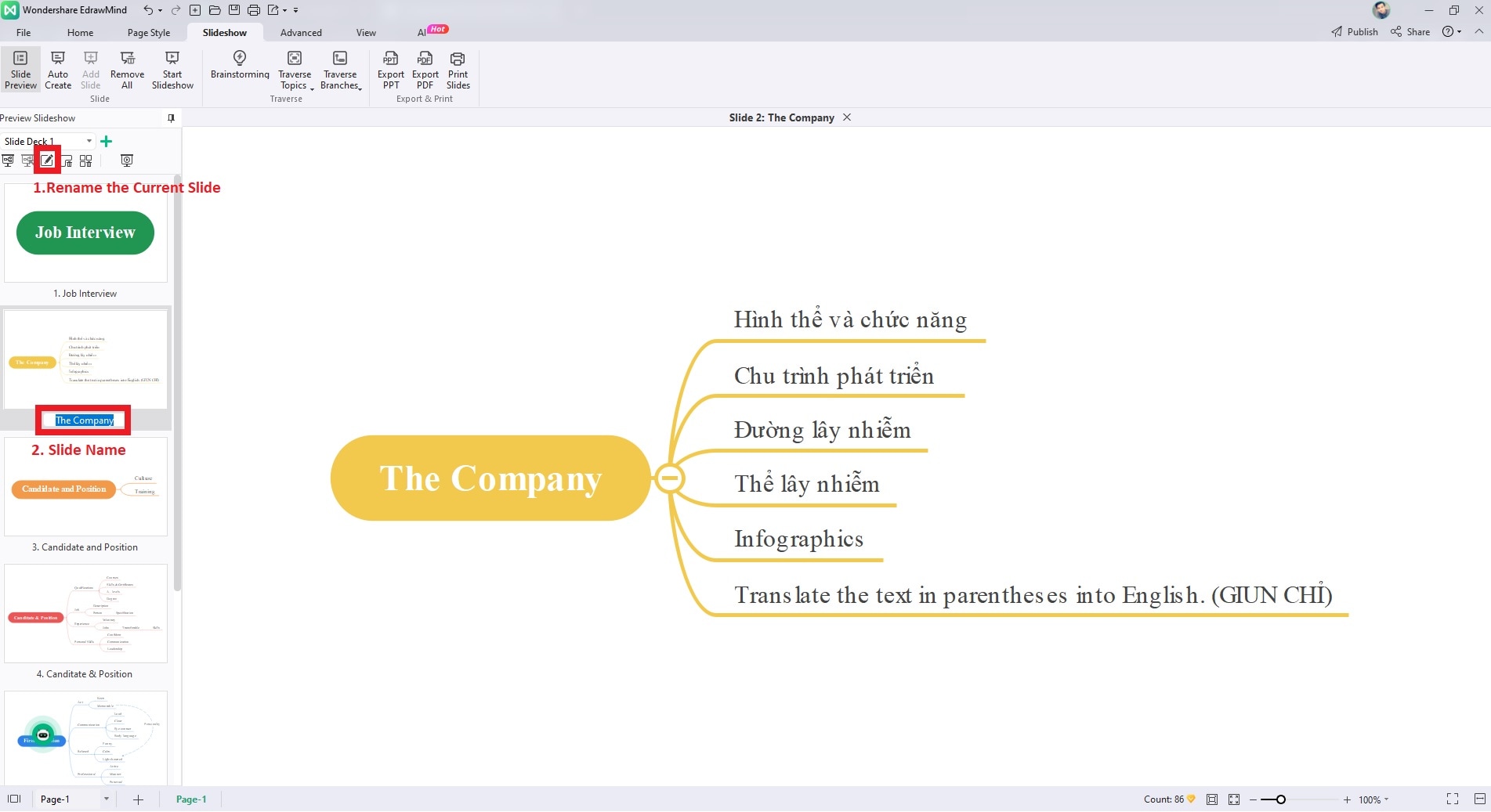
Task: Click Export PDF
Action: 425,70
